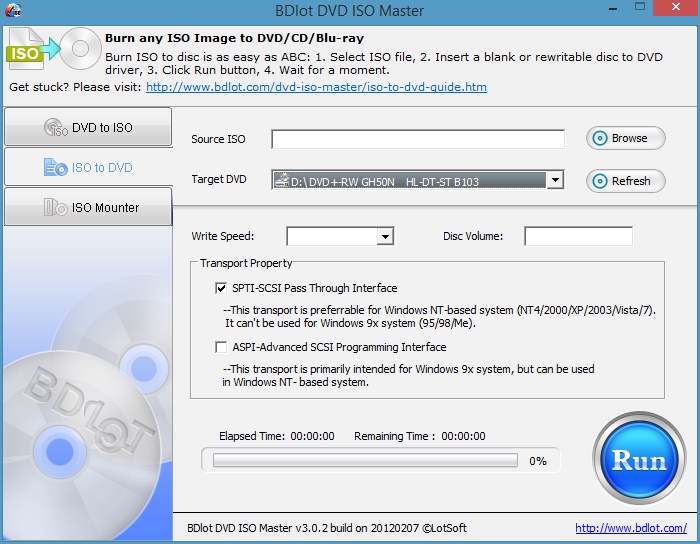Click the version text v3.0.2 build info

pos(327,528)
